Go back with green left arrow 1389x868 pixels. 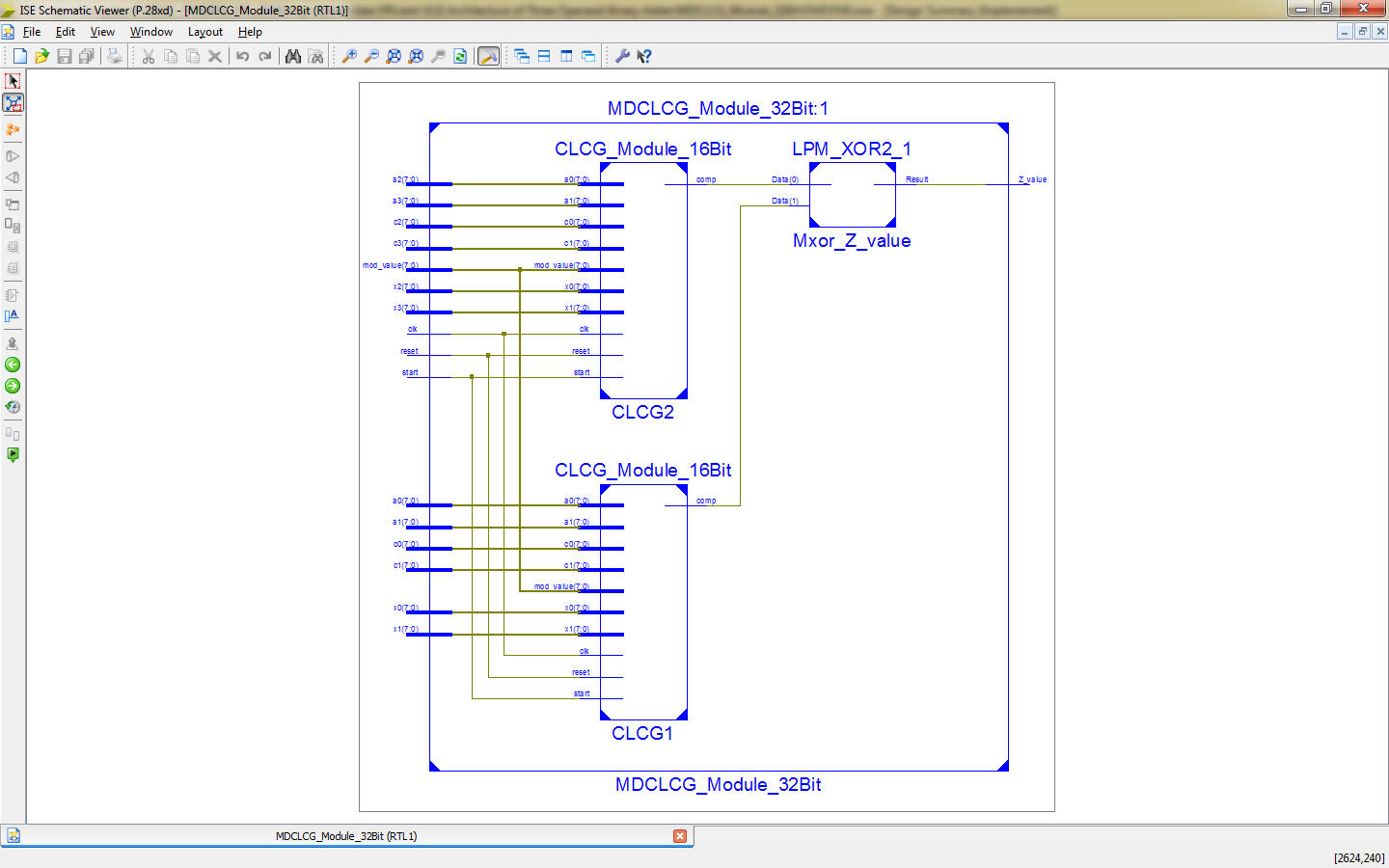13,365
